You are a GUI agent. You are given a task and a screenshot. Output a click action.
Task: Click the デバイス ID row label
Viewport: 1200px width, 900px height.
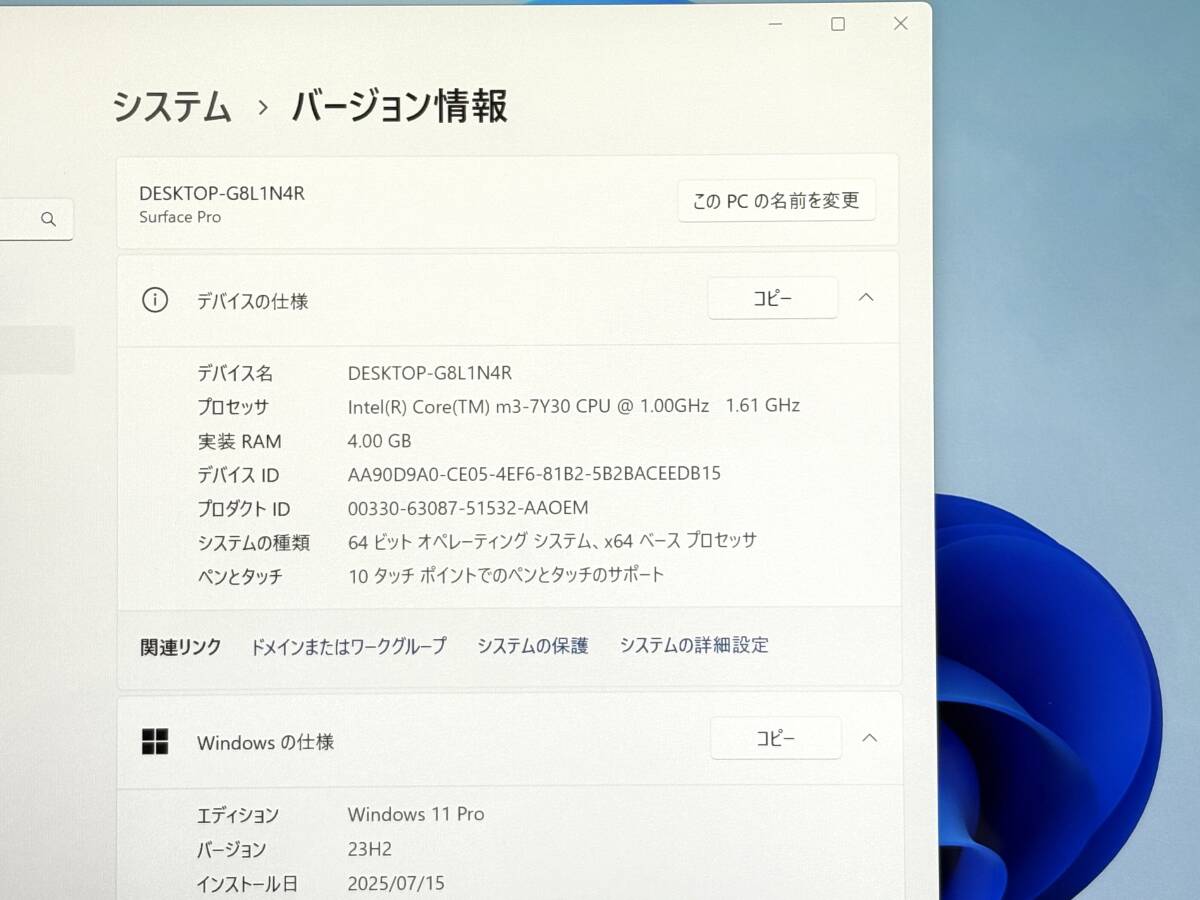(238, 475)
